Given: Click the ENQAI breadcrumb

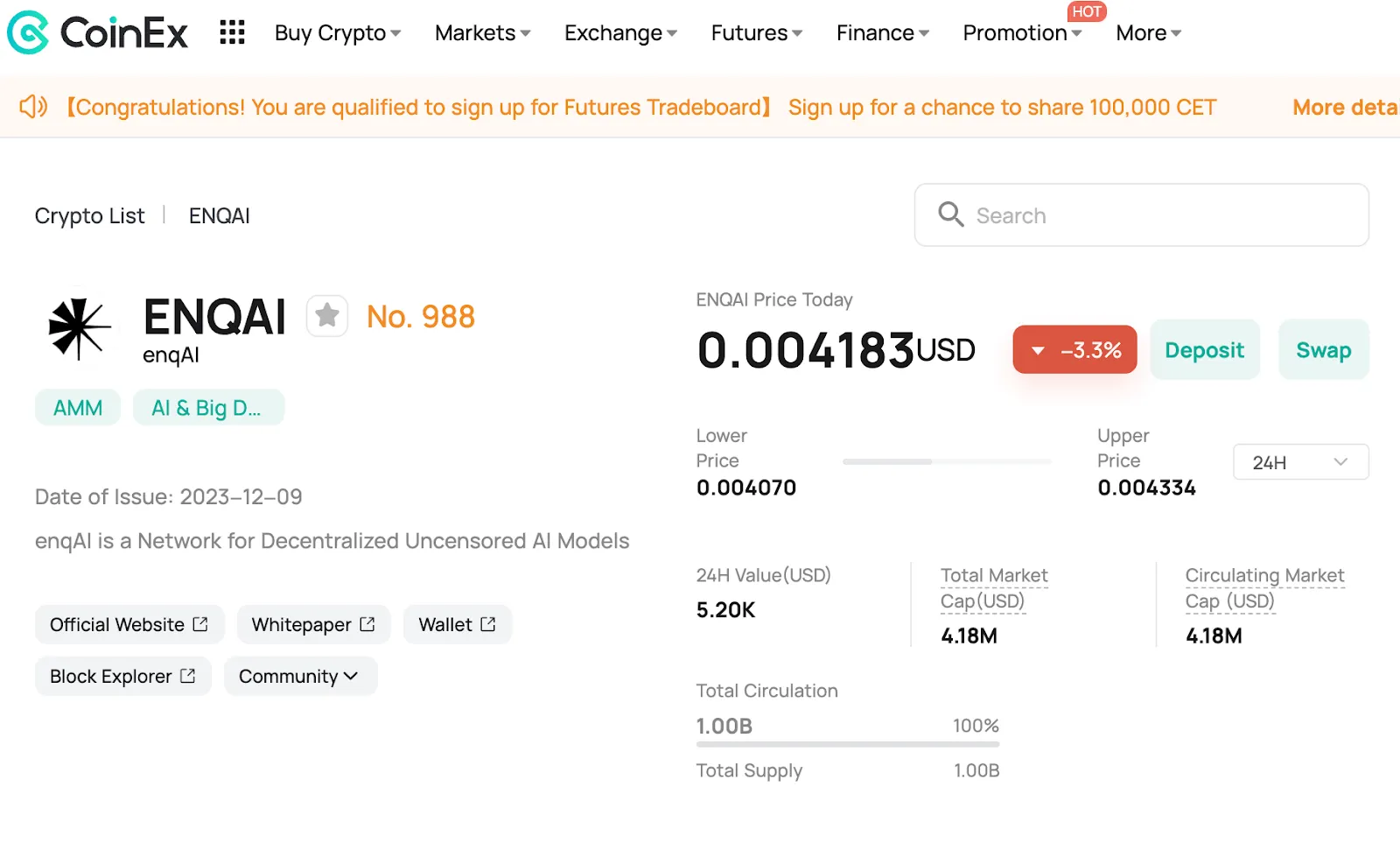Looking at the screenshot, I should pyautogui.click(x=220, y=216).
